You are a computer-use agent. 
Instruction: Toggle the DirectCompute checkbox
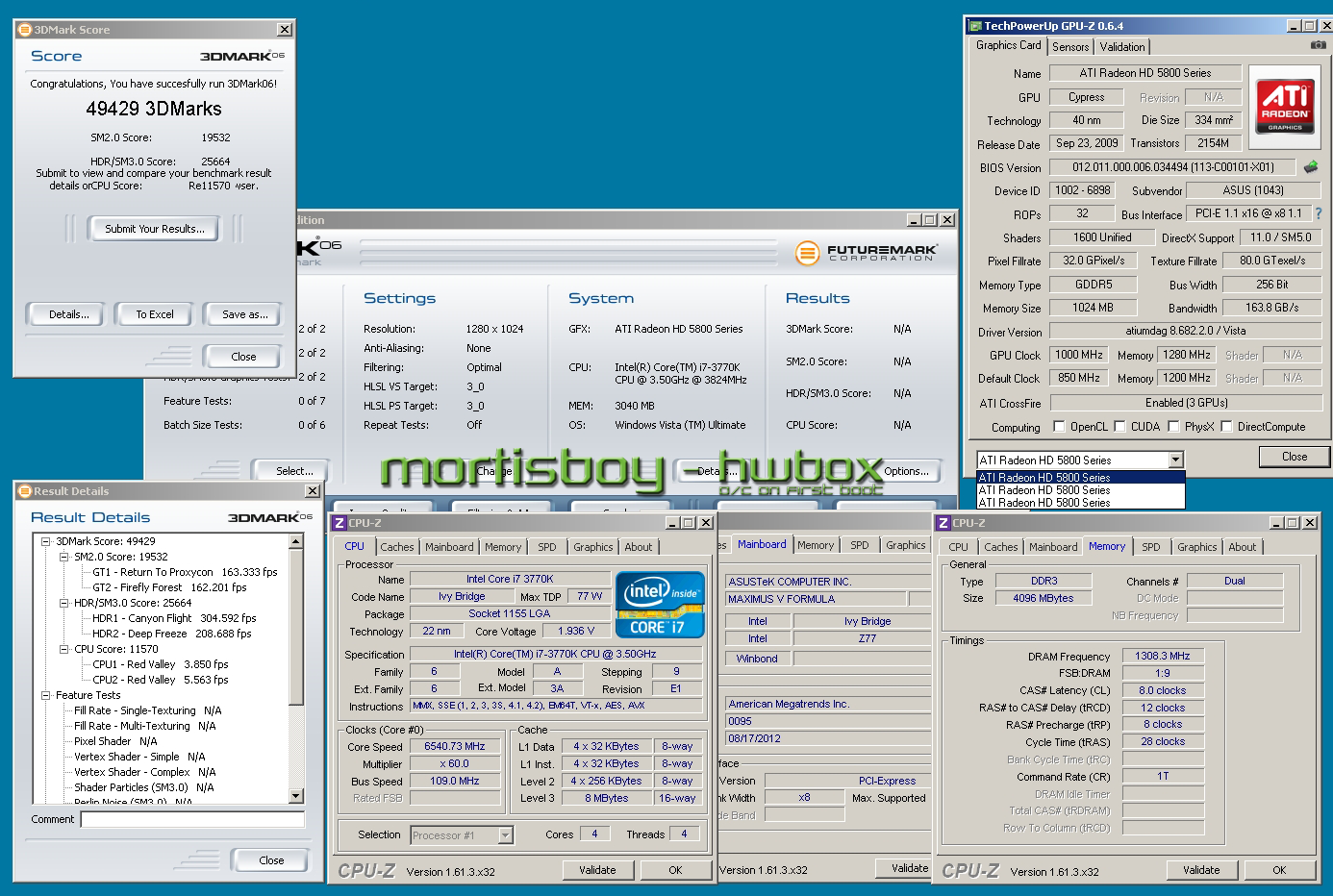(1226, 427)
